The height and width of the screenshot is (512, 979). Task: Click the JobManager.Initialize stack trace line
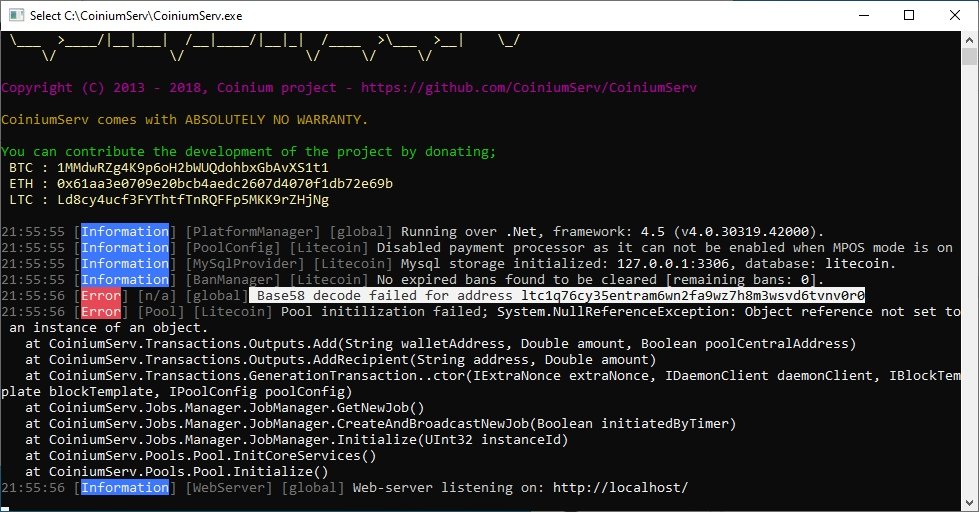coord(297,440)
